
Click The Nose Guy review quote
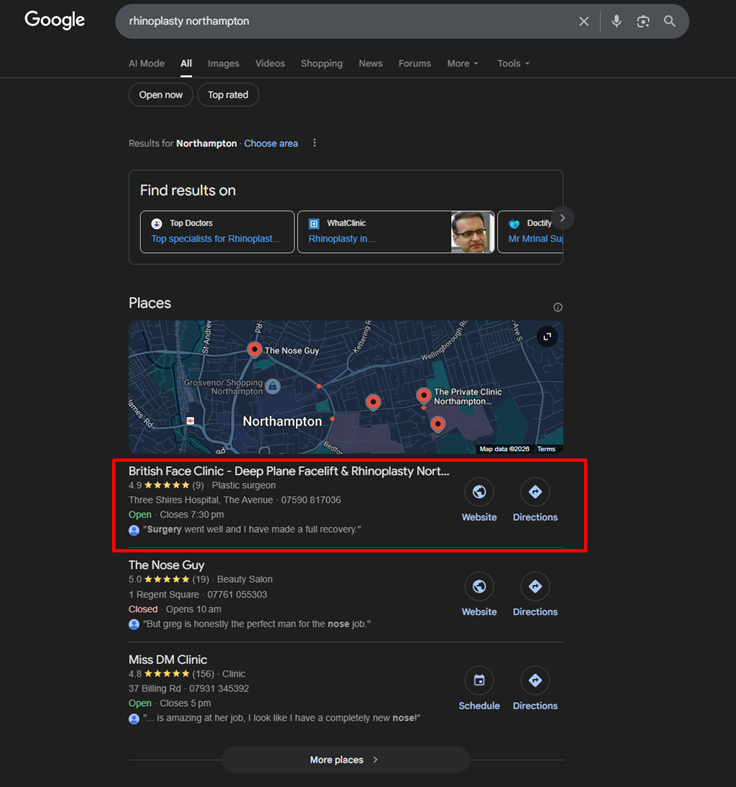[x=257, y=624]
